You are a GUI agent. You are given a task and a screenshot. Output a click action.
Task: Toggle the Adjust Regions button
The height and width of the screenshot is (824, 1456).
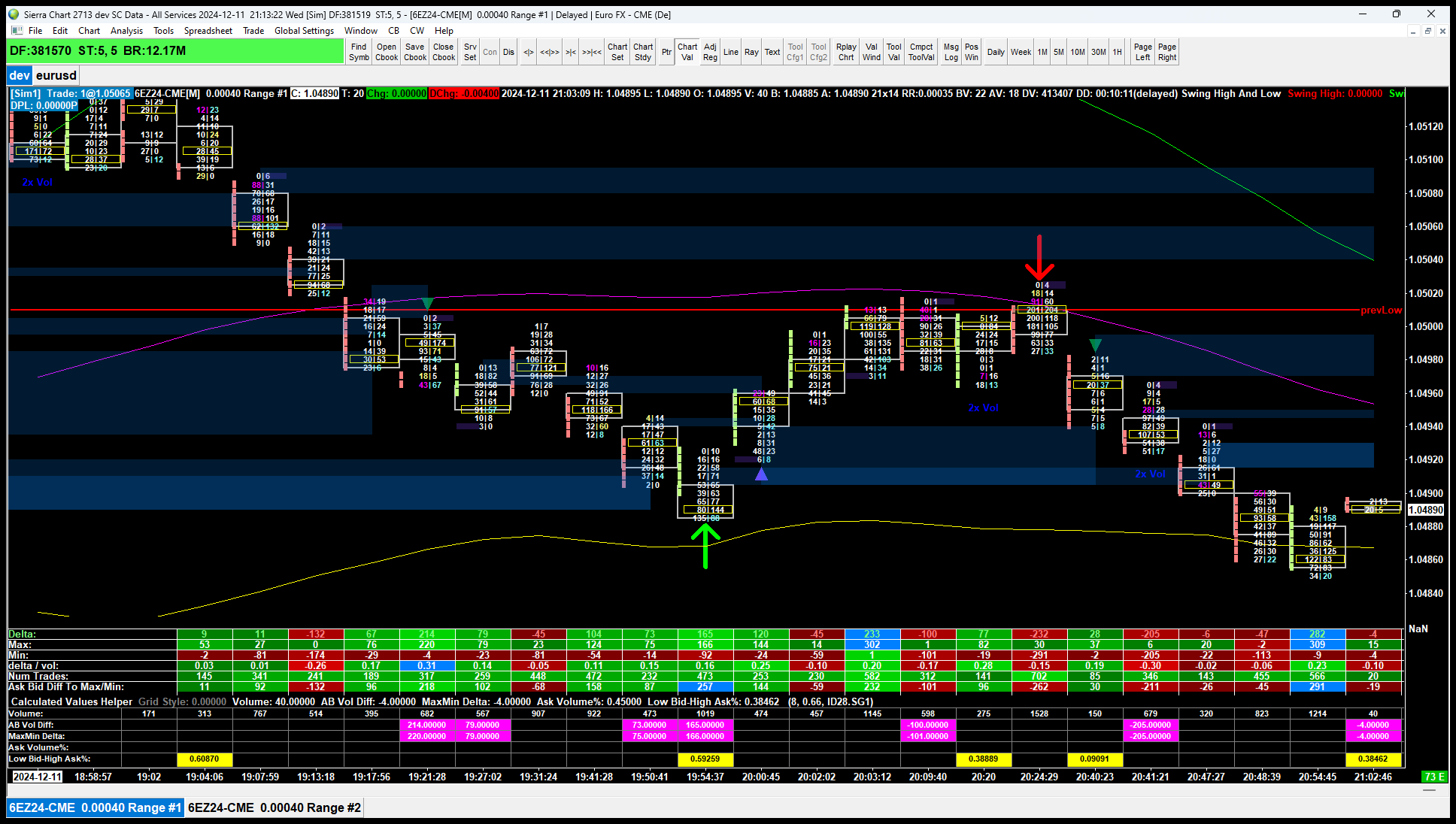[x=709, y=52]
